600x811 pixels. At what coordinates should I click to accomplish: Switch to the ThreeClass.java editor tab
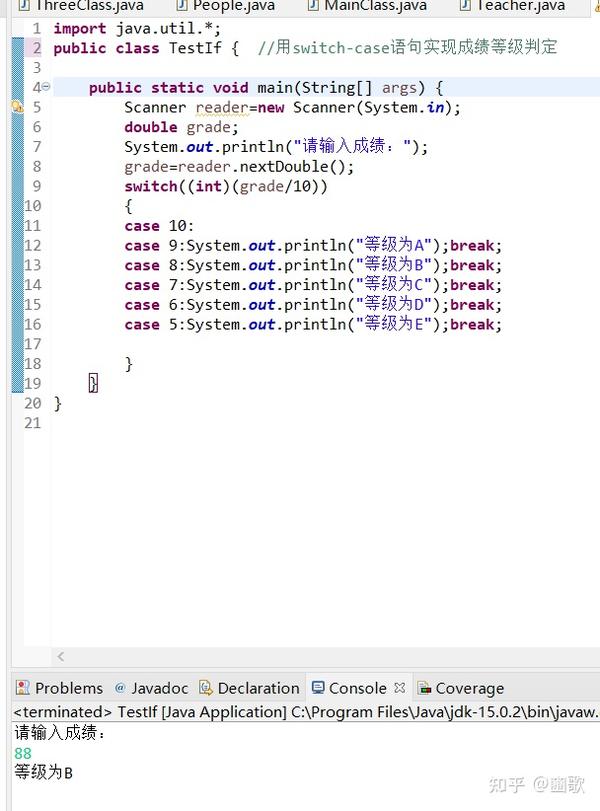coord(81,6)
